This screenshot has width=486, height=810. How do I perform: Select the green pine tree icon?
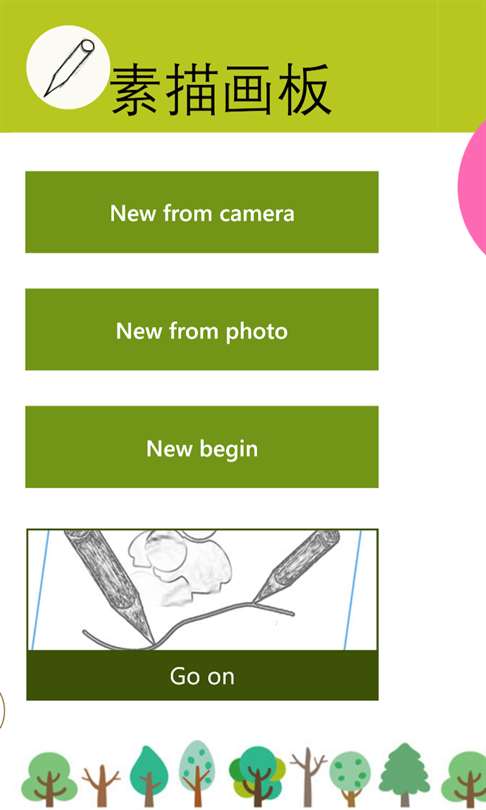click(x=405, y=775)
